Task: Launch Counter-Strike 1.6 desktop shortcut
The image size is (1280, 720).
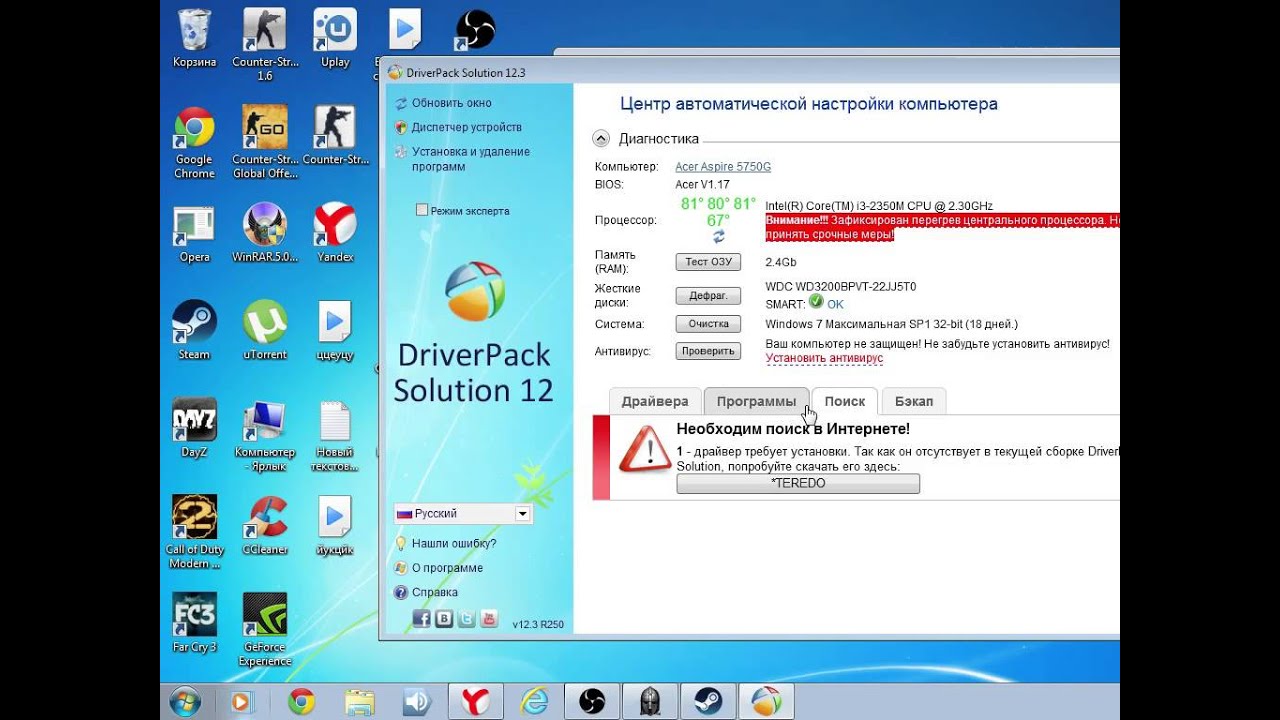Action: coord(265,44)
